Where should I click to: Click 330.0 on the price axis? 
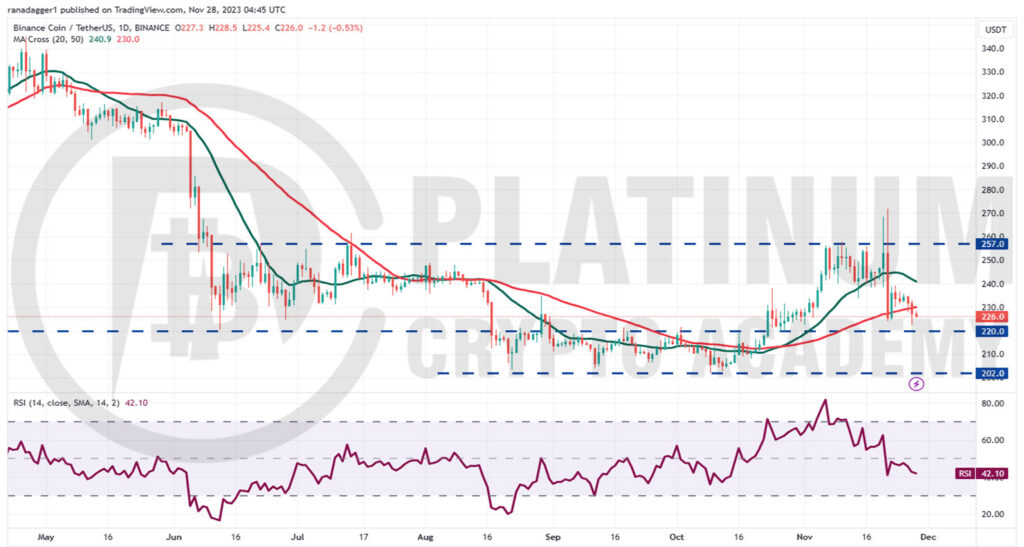pyautogui.click(x=993, y=72)
